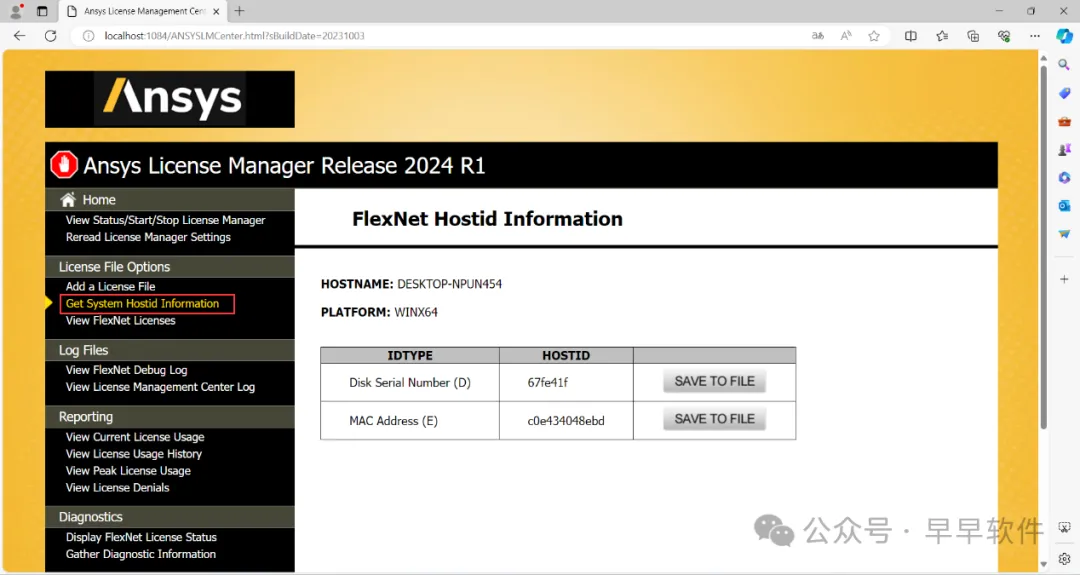Click the hostid value c0e434048ebd

pyautogui.click(x=566, y=421)
